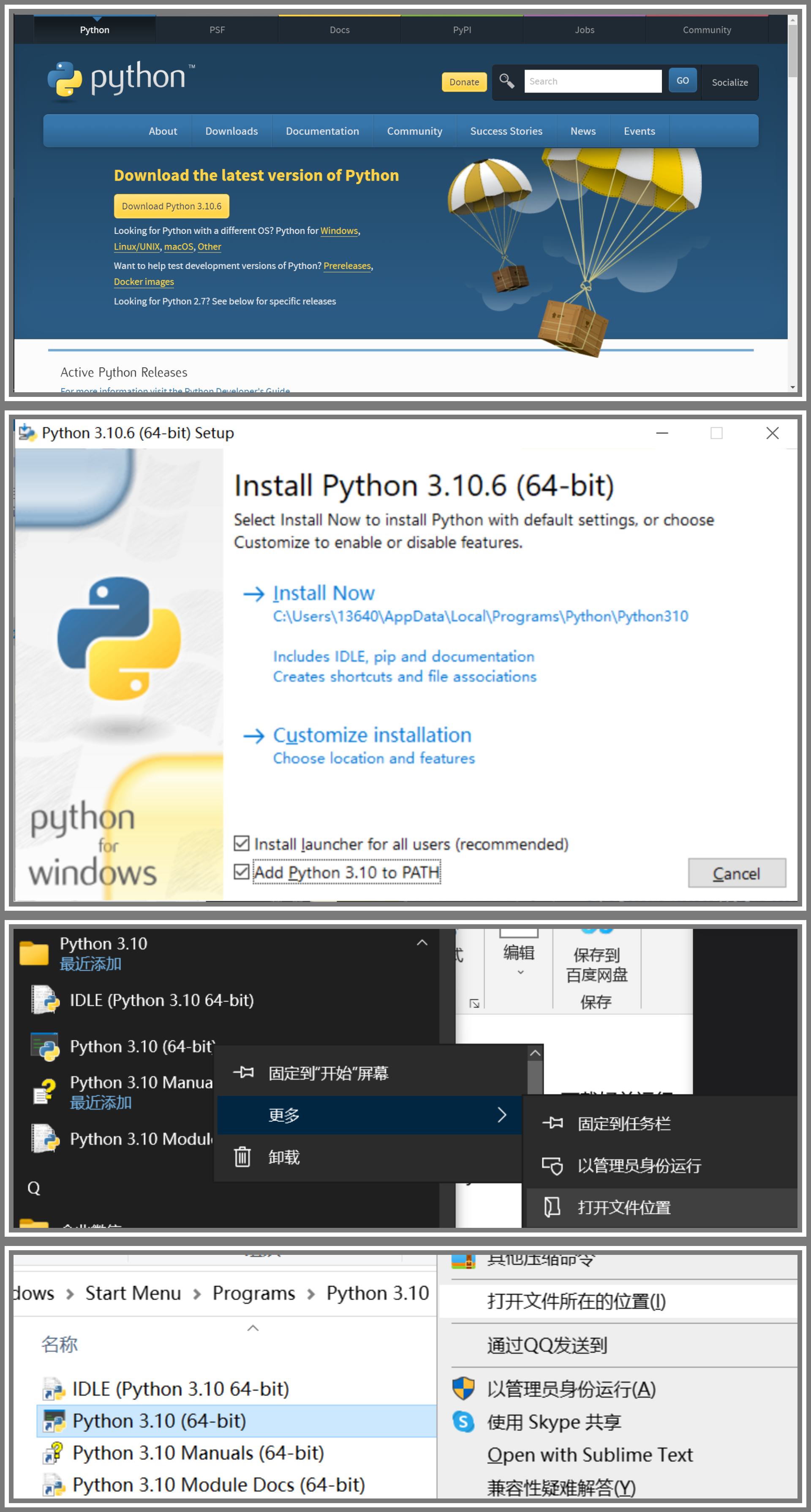Click the Skype icon in context menu

(x=463, y=1422)
